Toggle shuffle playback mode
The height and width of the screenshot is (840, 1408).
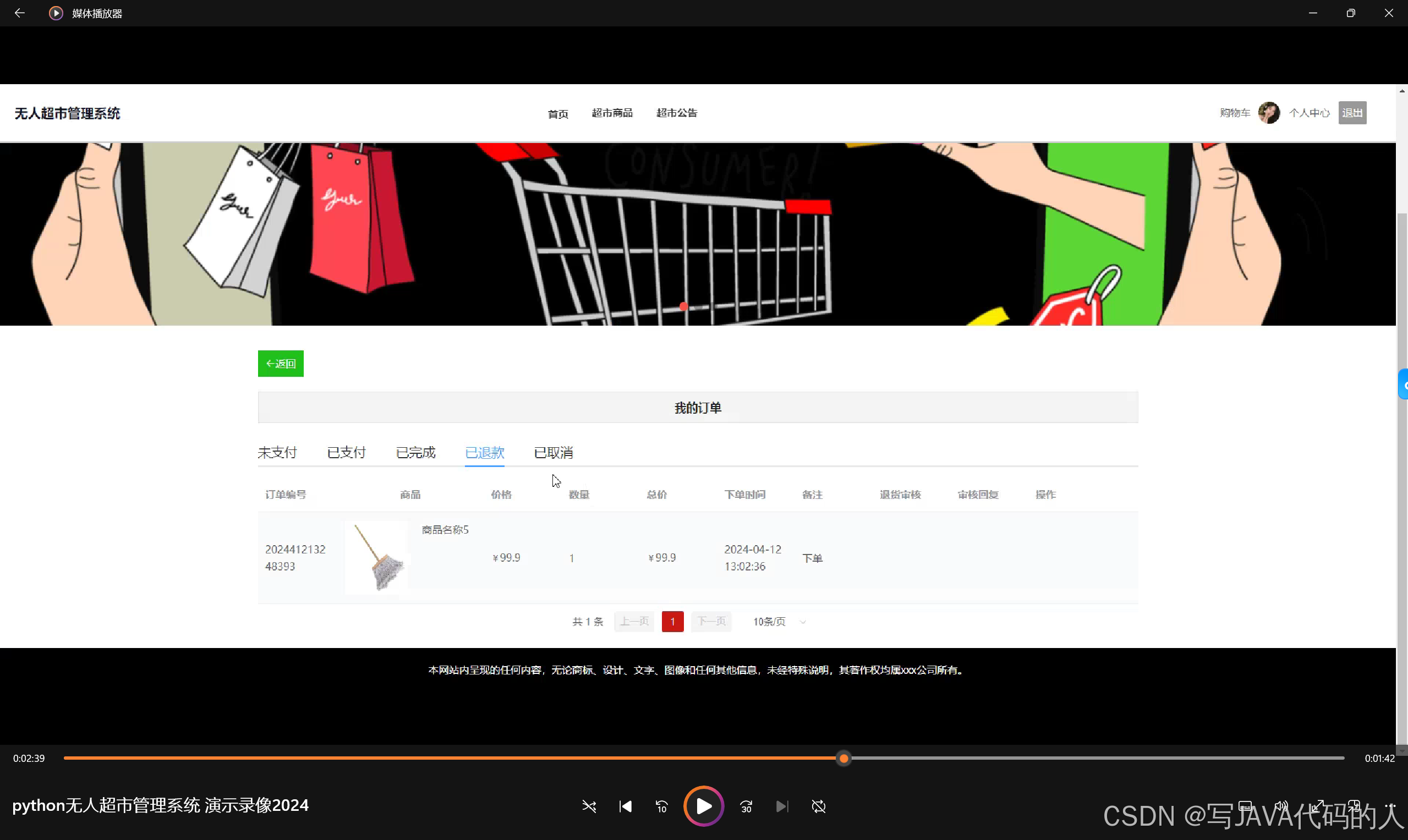(589, 806)
